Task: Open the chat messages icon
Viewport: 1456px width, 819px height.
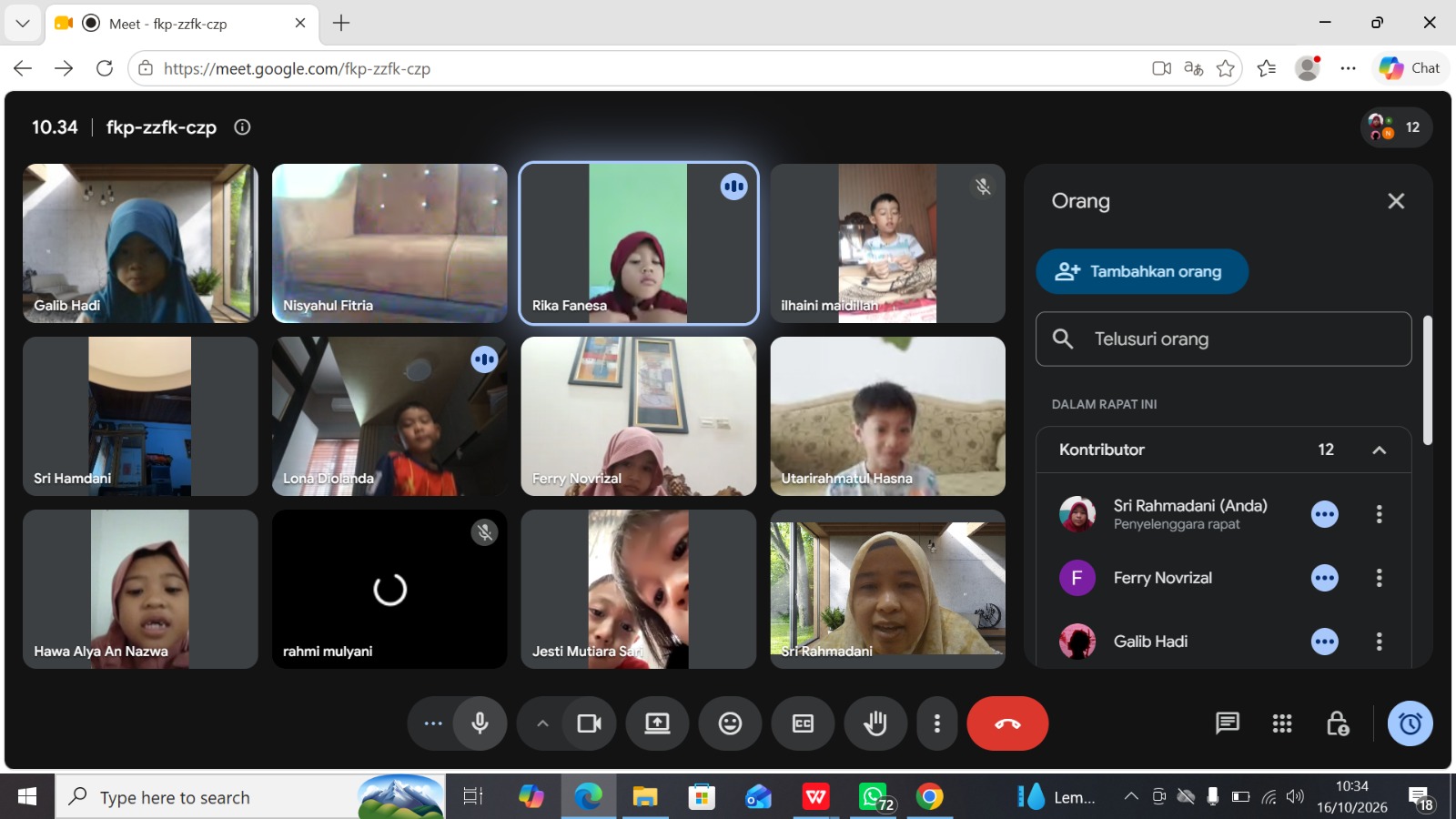Action: pos(1227,723)
